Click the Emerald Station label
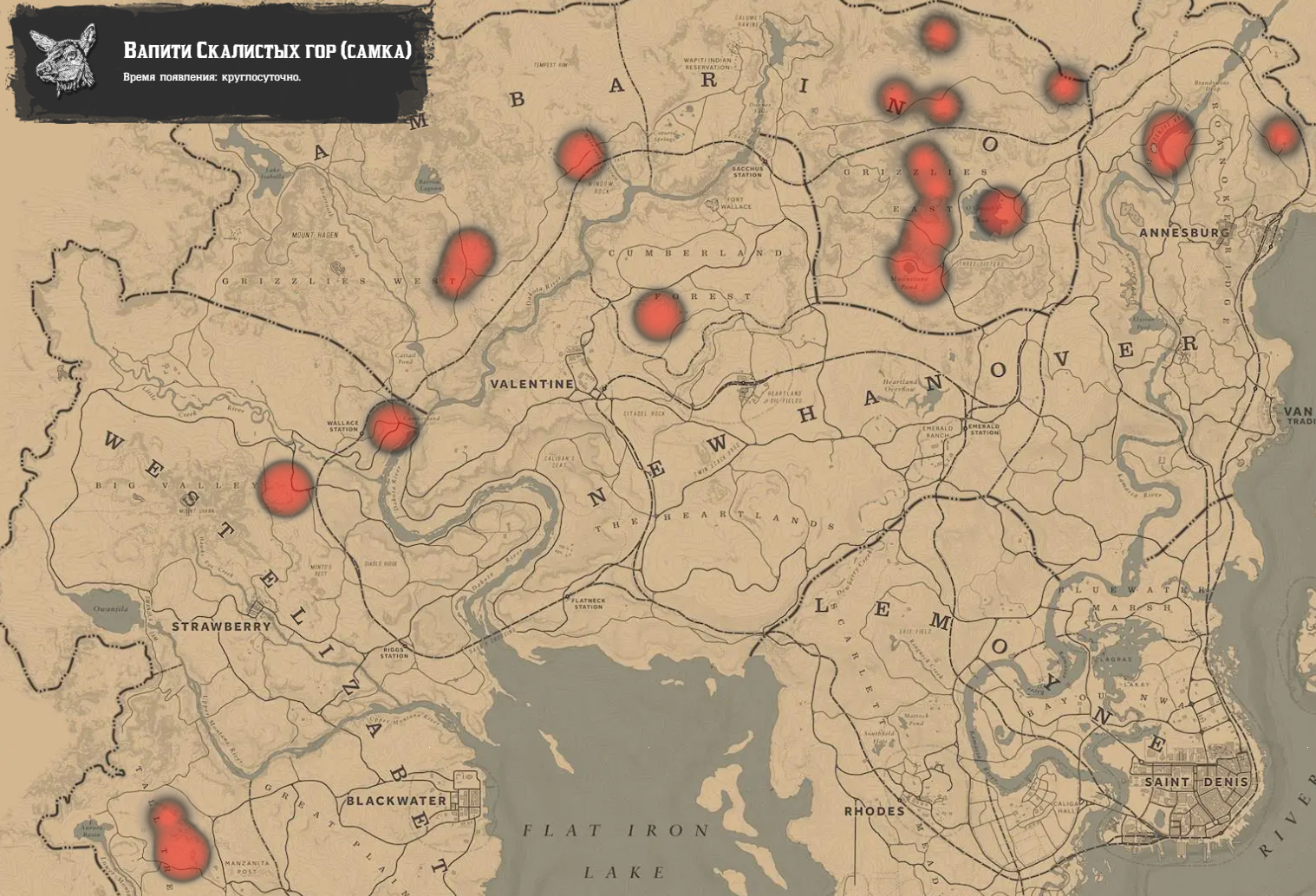 tap(984, 430)
